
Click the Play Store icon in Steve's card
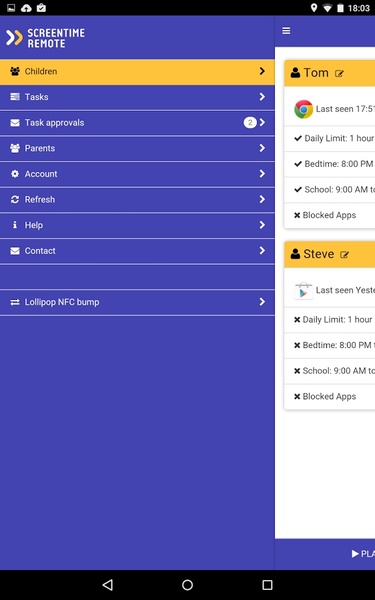[303, 291]
